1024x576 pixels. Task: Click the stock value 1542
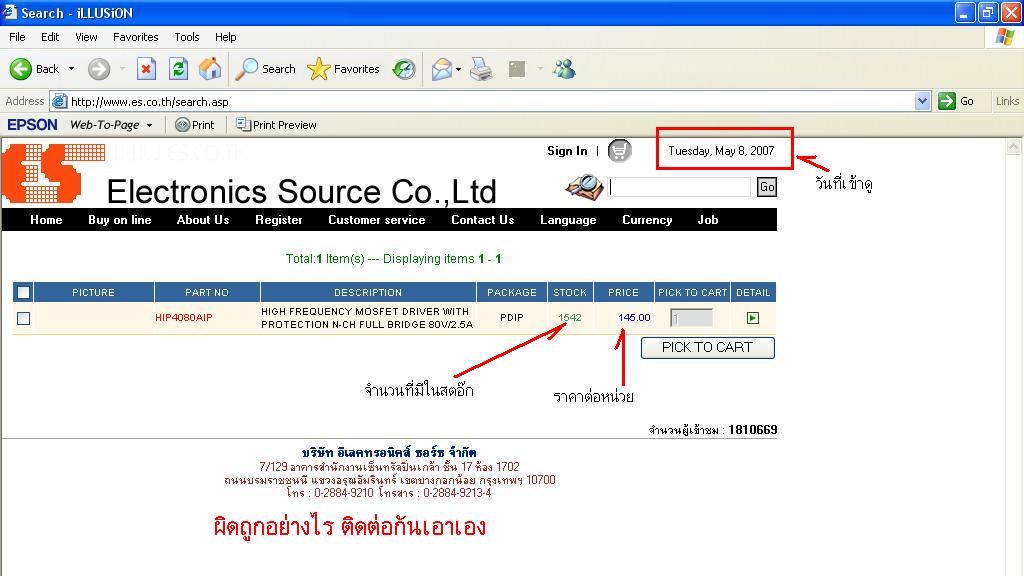(569, 317)
